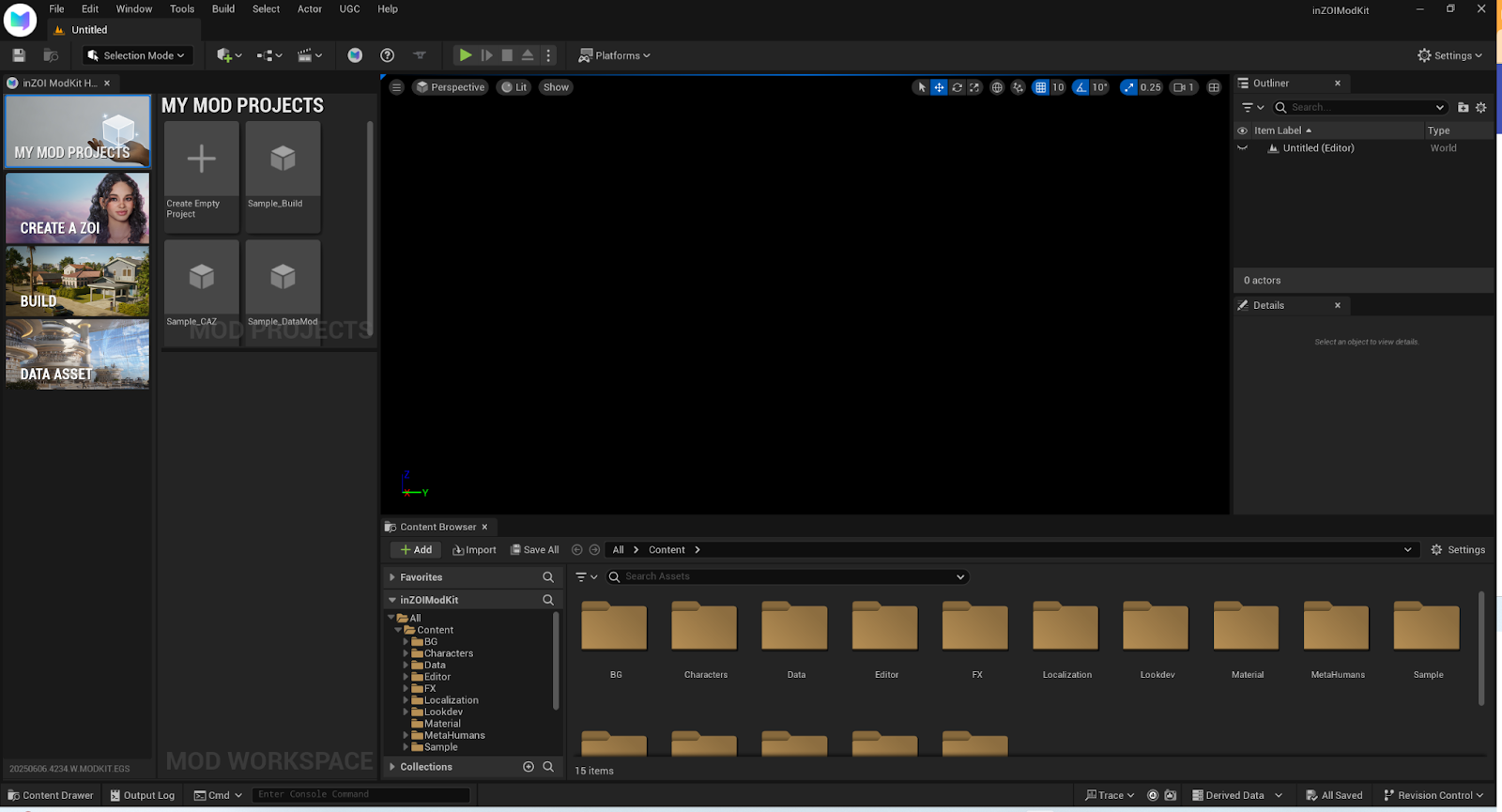Image resolution: width=1502 pixels, height=812 pixels.
Task: Open play options three-dot menu
Action: pyautogui.click(x=548, y=55)
